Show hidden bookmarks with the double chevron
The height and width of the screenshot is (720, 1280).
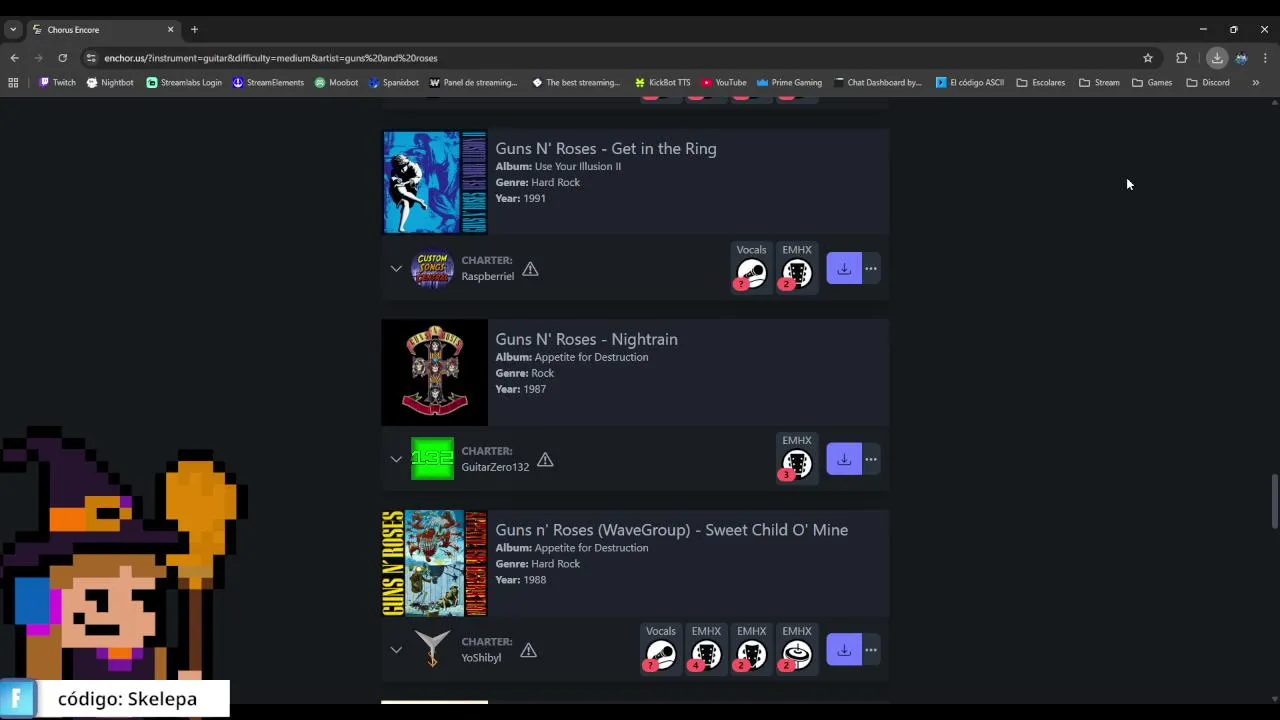pos(1255,82)
